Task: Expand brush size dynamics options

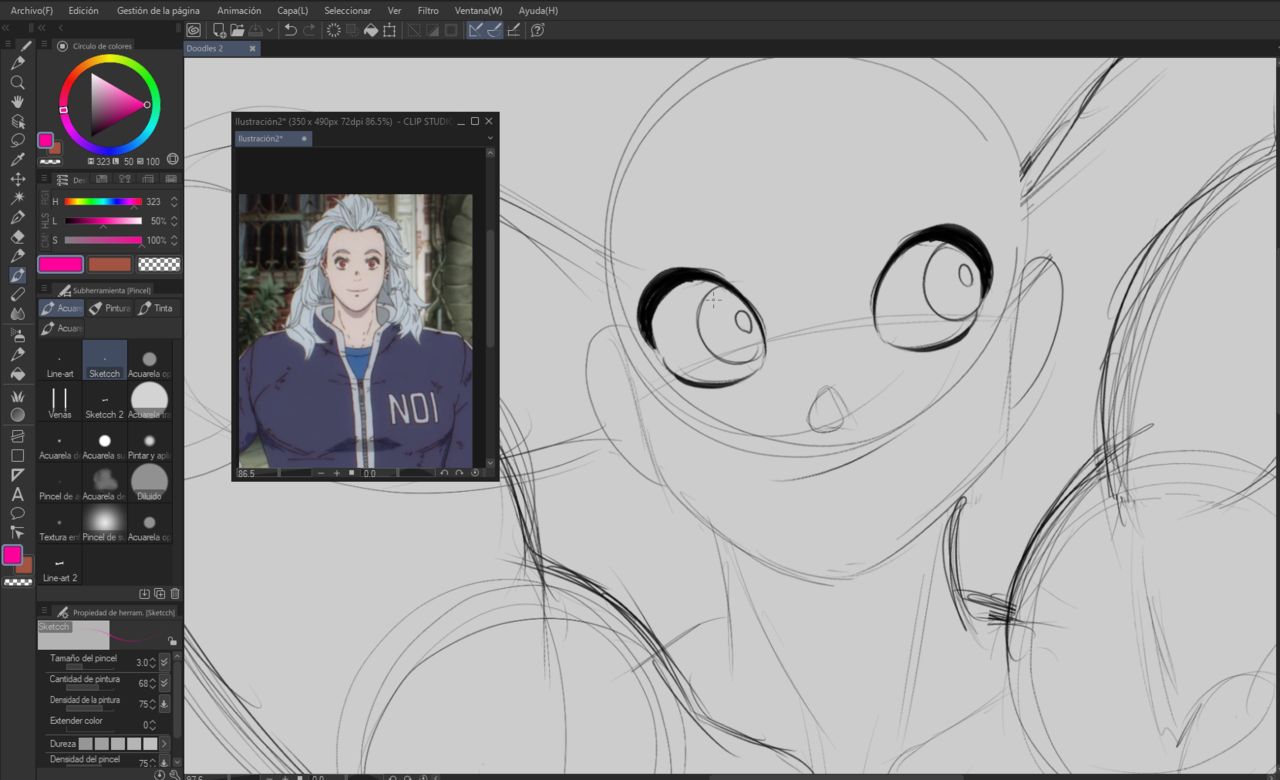Action: point(164,662)
